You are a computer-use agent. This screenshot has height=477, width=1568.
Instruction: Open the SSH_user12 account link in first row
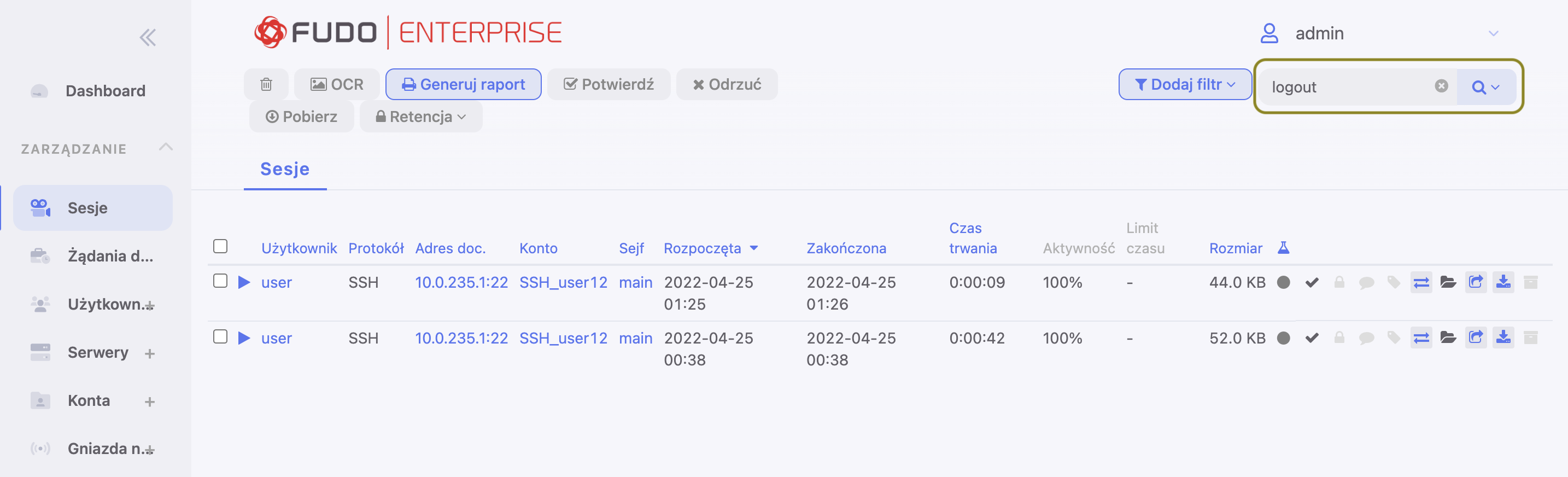point(563,282)
